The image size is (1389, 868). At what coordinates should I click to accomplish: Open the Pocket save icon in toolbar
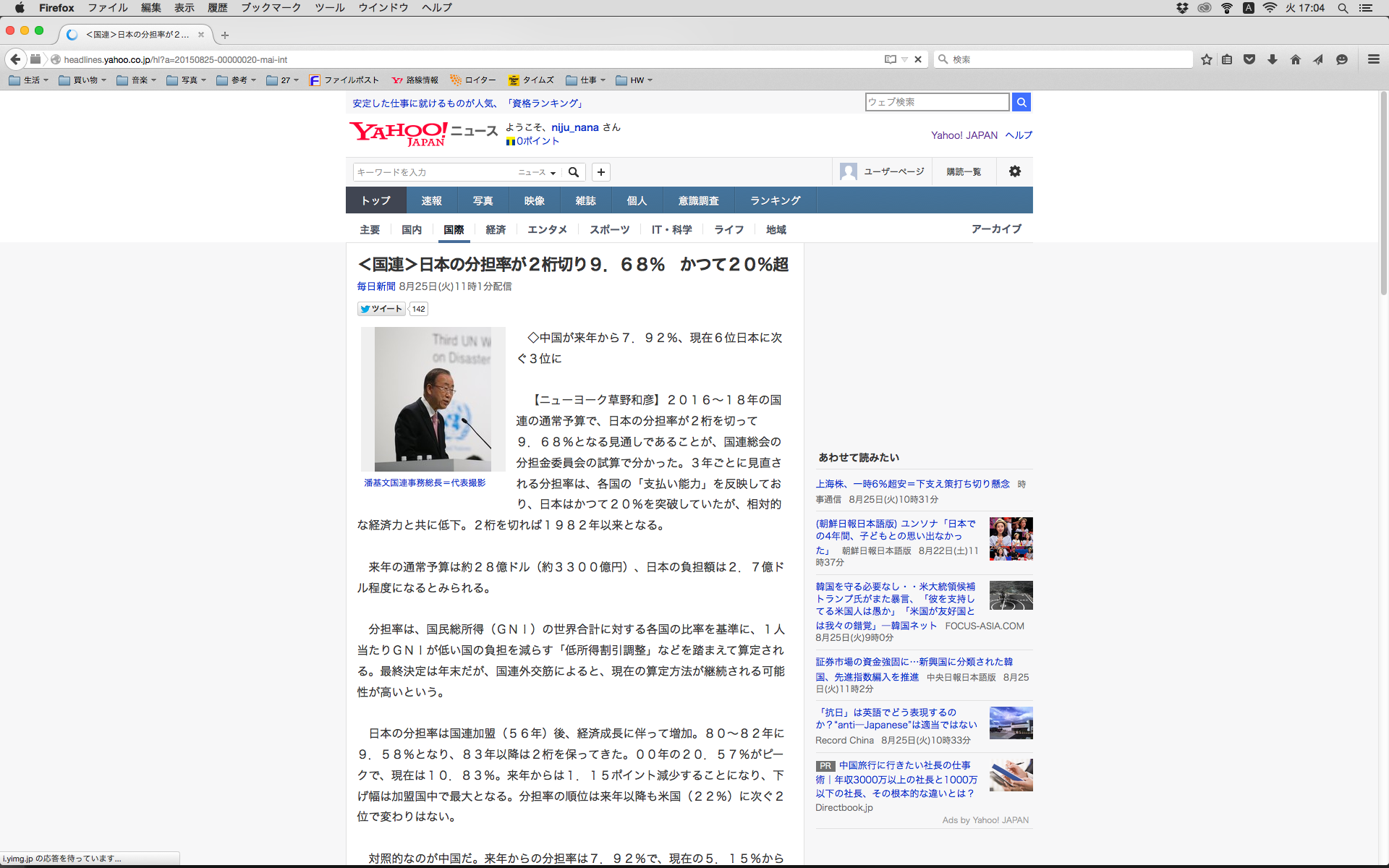(1249, 59)
